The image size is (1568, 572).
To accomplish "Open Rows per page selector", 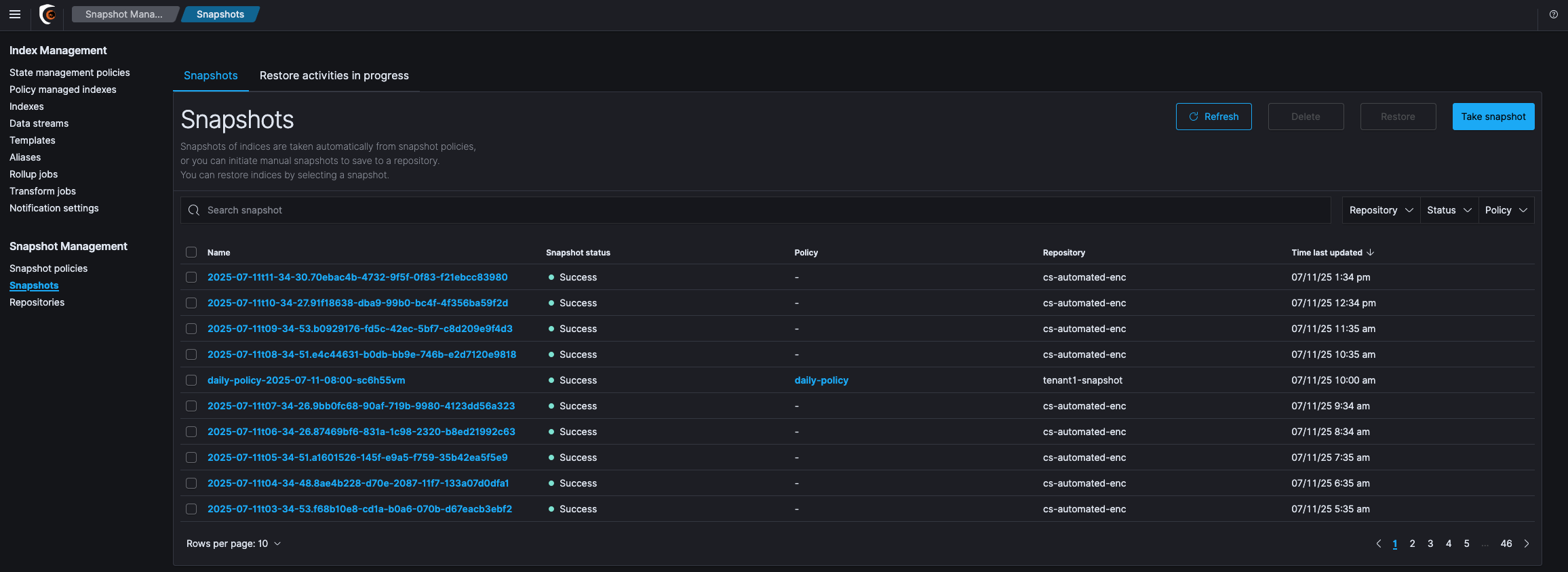I will coord(233,544).
